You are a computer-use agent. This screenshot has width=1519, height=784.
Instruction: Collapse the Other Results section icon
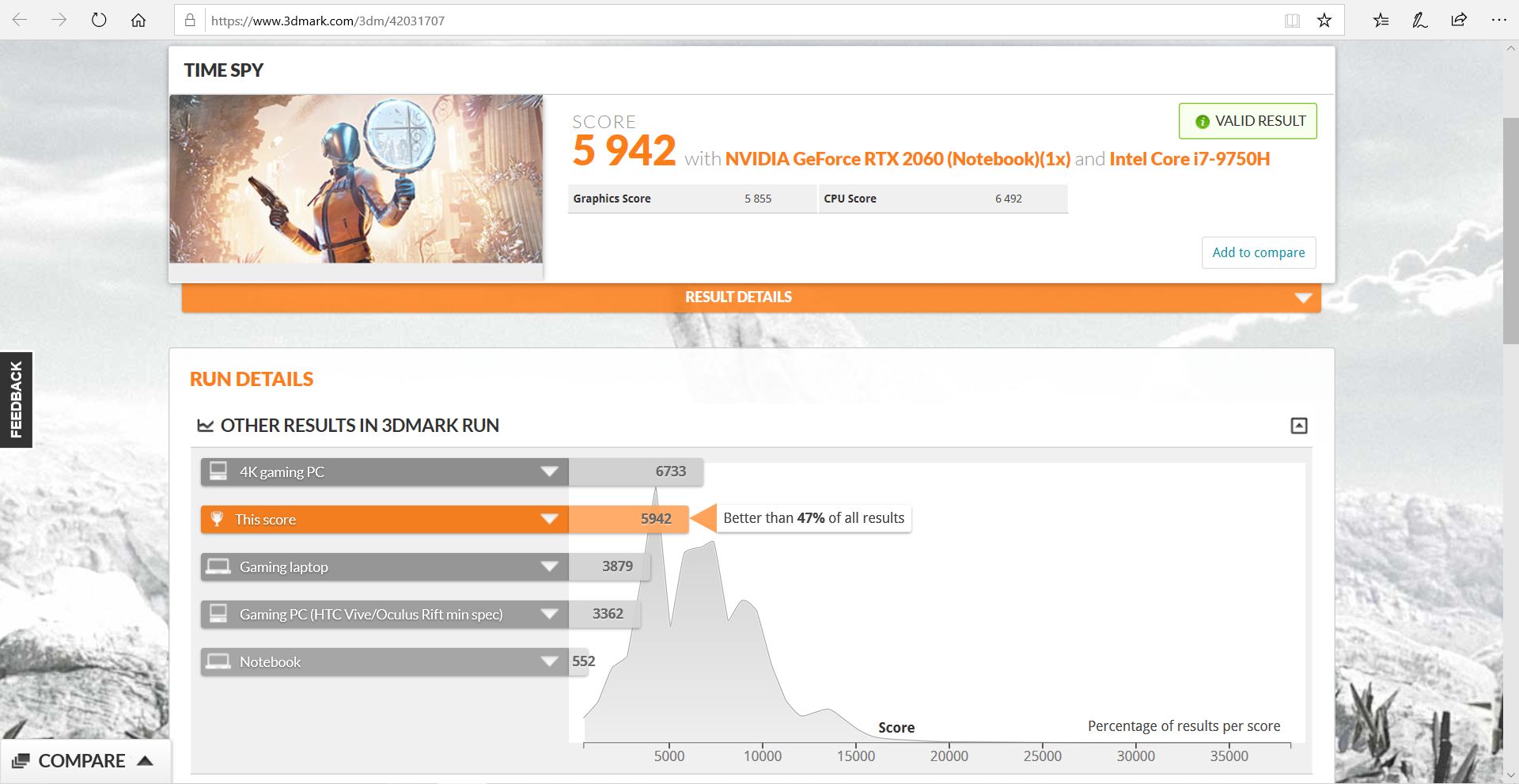(x=1299, y=426)
